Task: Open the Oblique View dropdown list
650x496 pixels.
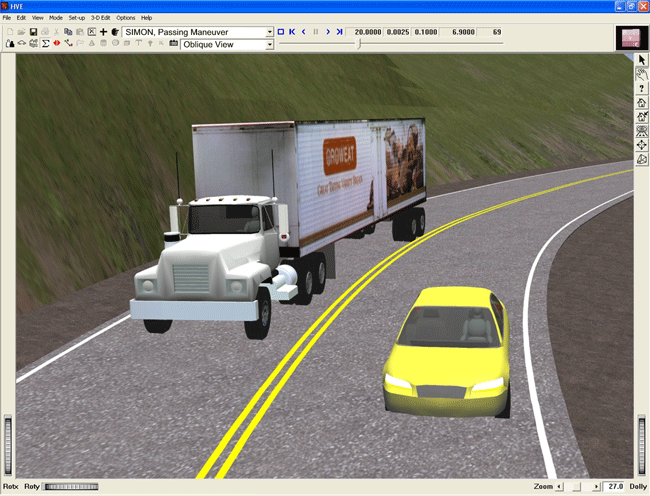Action: (x=269, y=44)
